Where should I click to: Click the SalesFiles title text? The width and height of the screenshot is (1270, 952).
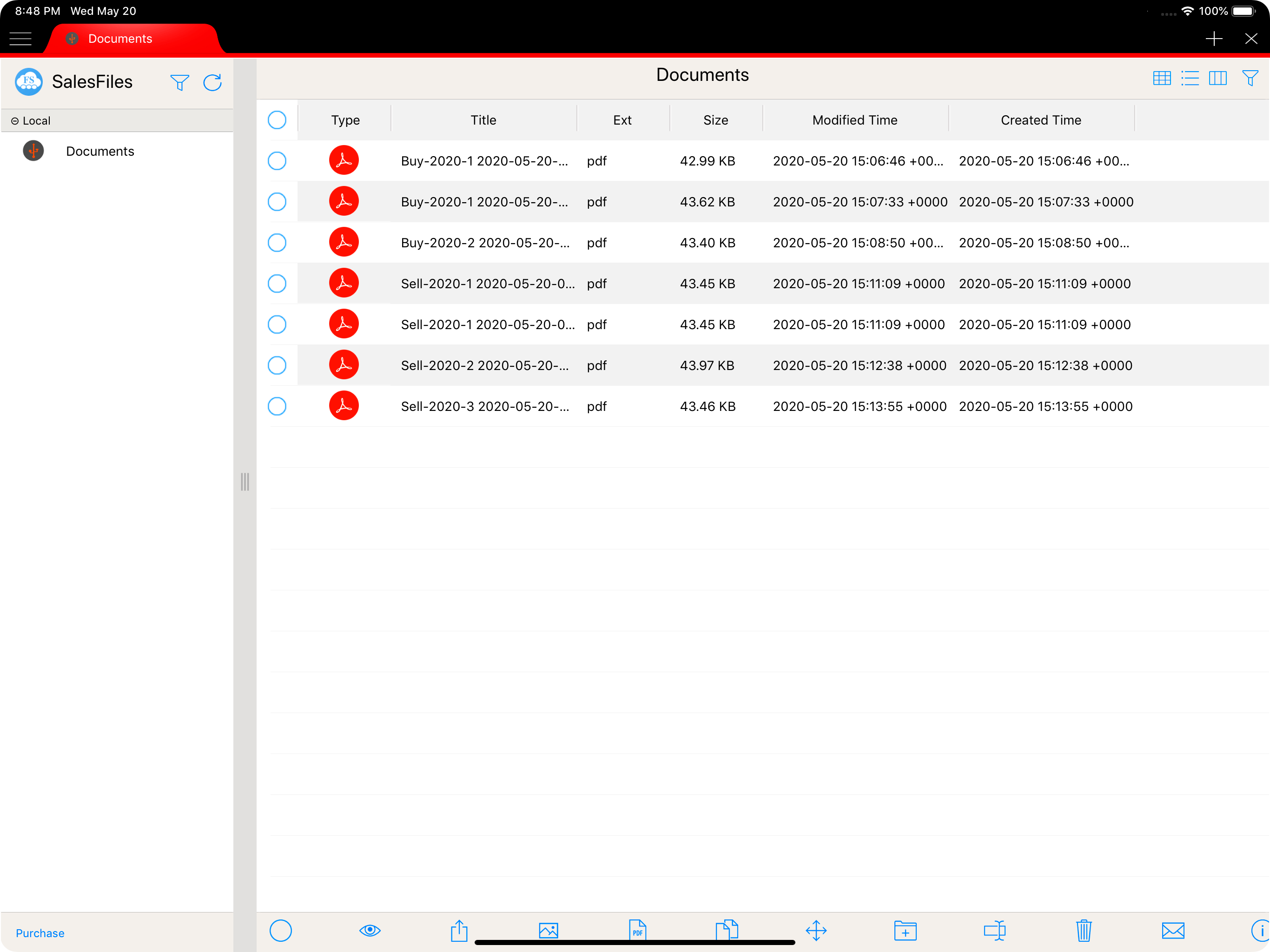[93, 81]
